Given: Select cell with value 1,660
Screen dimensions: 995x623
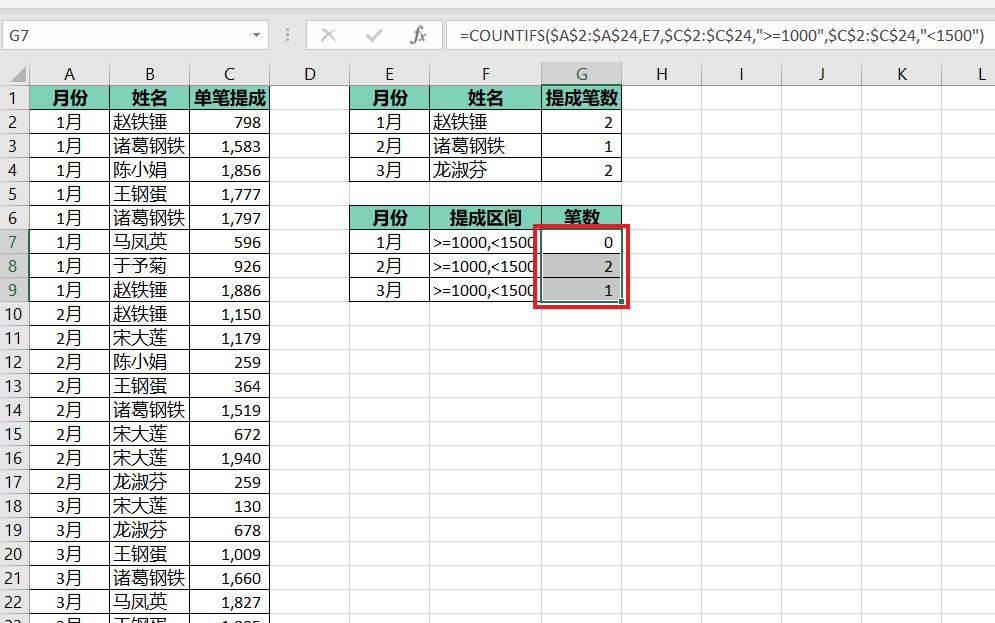Looking at the screenshot, I should tap(230, 578).
